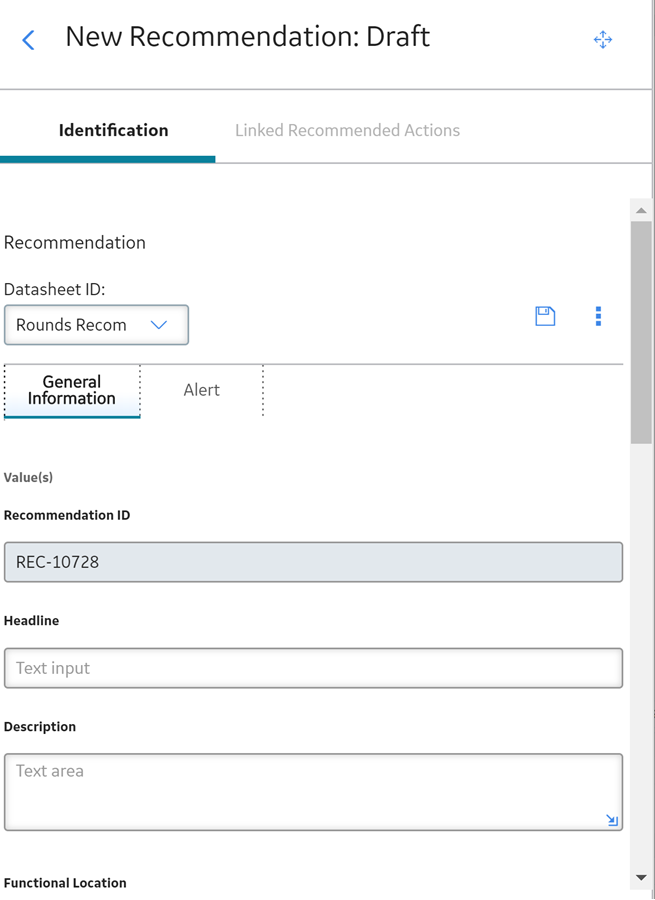Click the Headline text input field
The height and width of the screenshot is (900, 655).
pos(313,668)
